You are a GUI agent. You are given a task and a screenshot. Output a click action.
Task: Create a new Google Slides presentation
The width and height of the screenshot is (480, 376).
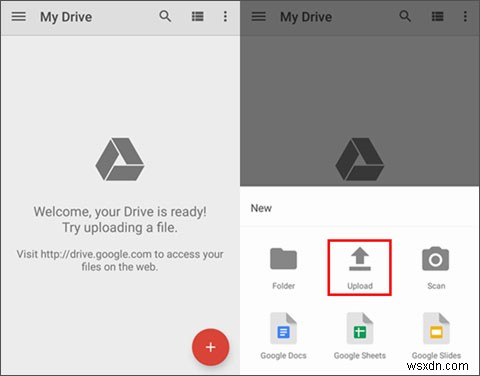click(x=436, y=336)
